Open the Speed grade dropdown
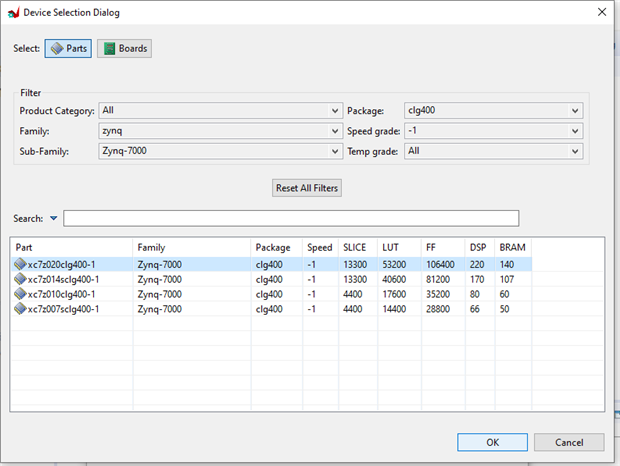 pyautogui.click(x=492, y=131)
